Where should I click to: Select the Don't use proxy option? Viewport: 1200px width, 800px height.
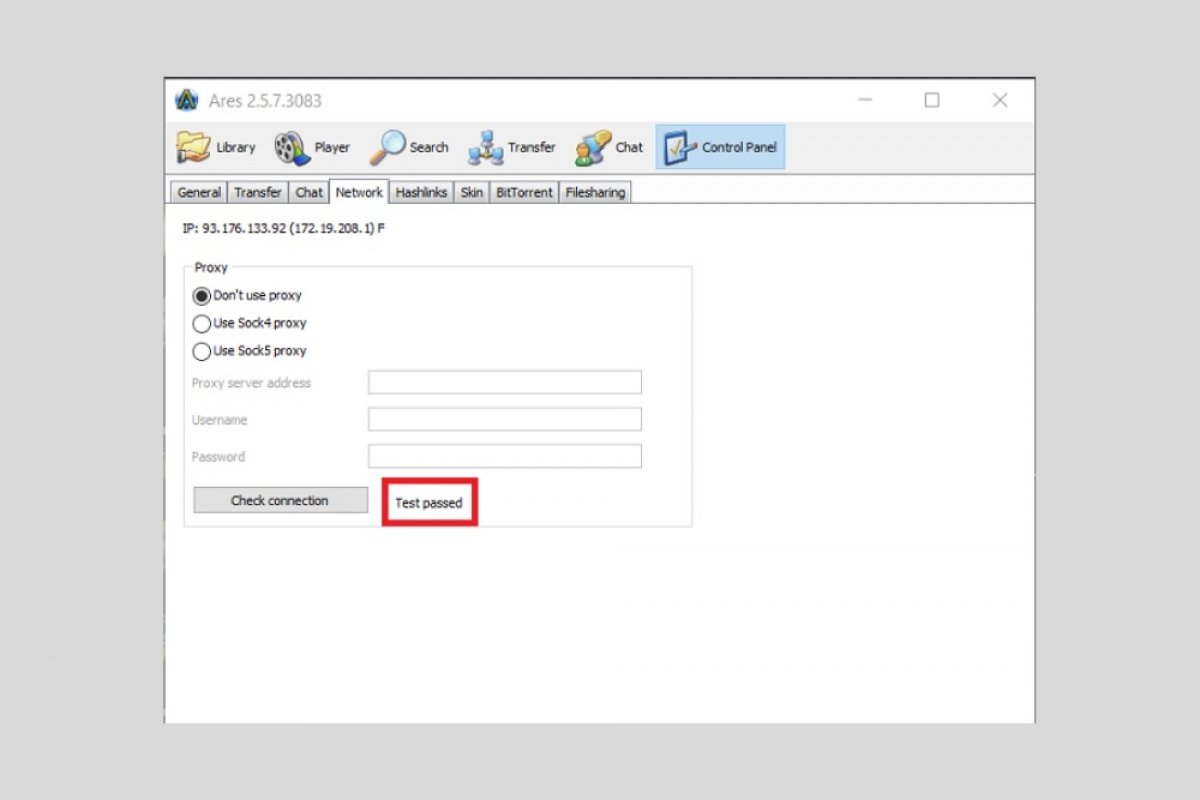point(247,296)
